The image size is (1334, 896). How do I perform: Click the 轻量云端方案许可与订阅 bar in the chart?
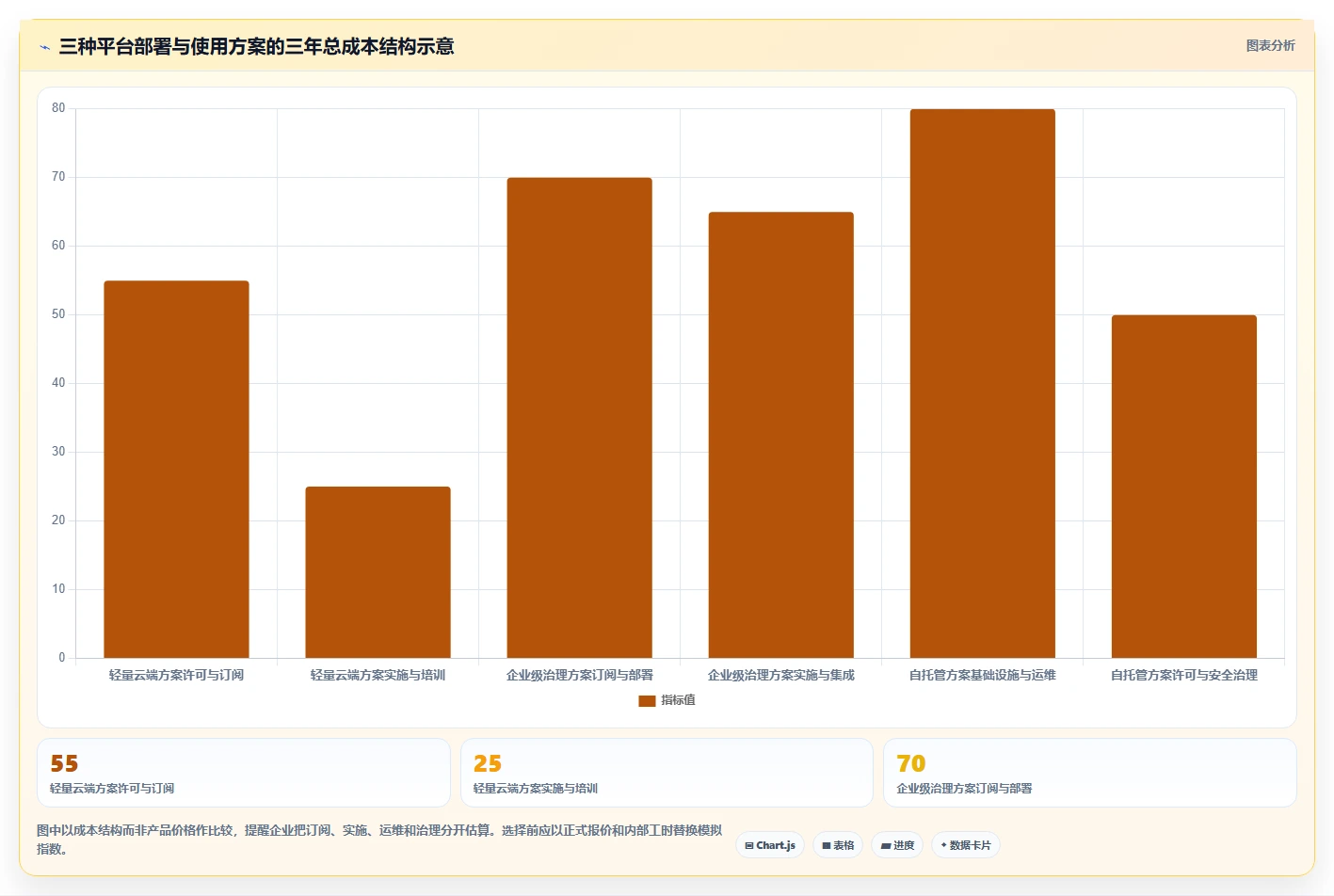[177, 469]
